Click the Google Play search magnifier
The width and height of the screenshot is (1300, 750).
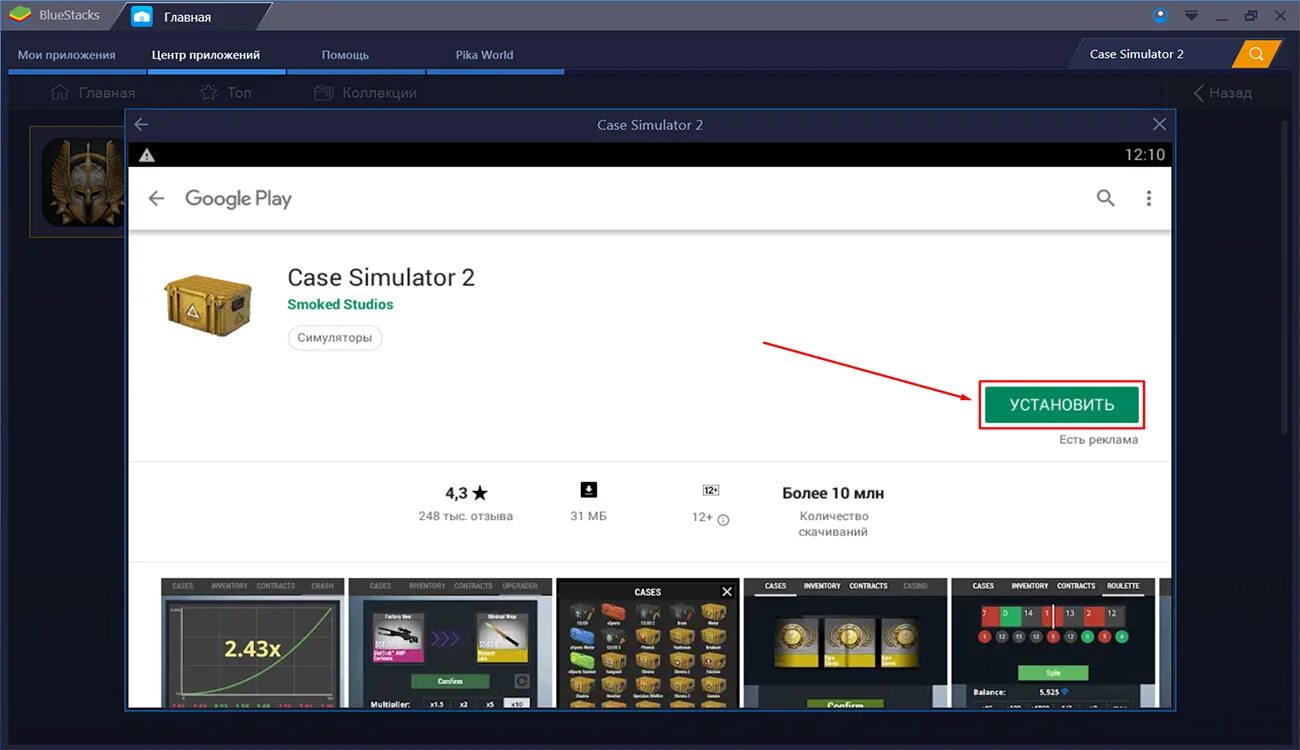tap(1105, 198)
